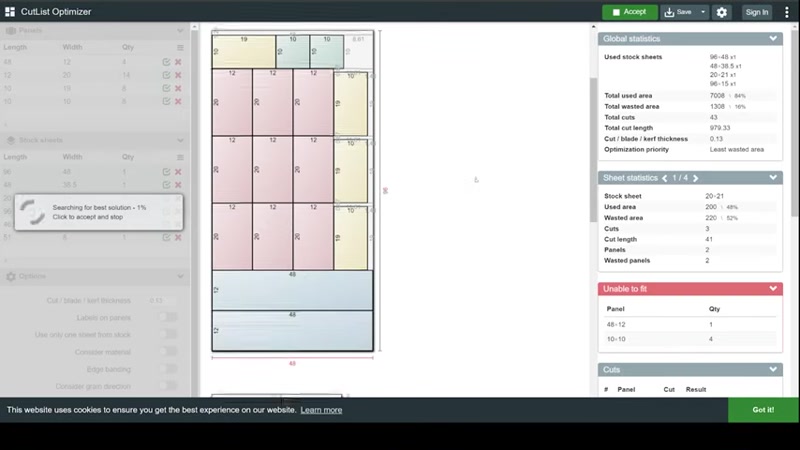The width and height of the screenshot is (800, 450).
Task: Click the Panels section header icon
Action: tap(11, 31)
